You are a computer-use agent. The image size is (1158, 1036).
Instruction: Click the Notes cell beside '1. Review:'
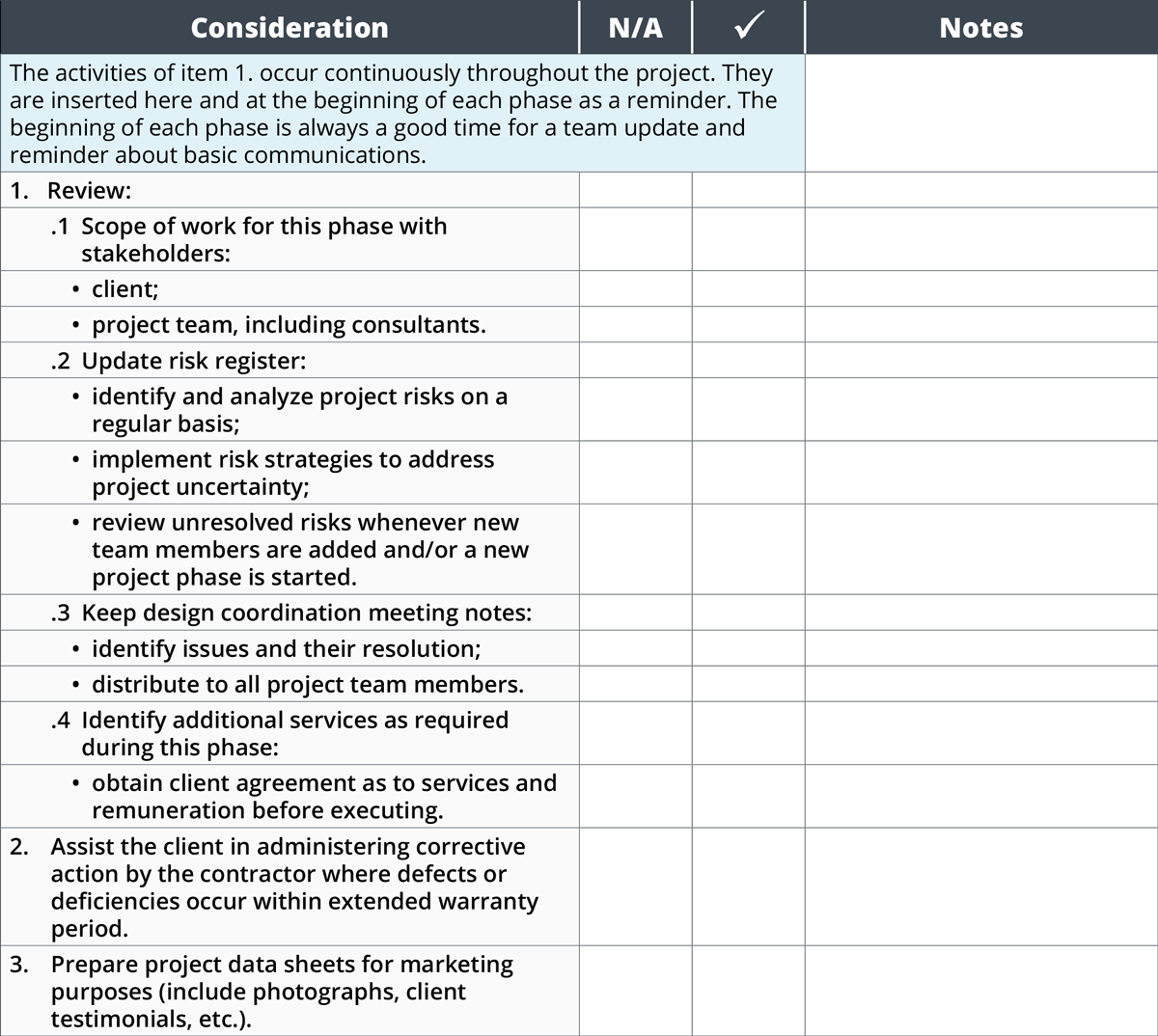coord(981,190)
